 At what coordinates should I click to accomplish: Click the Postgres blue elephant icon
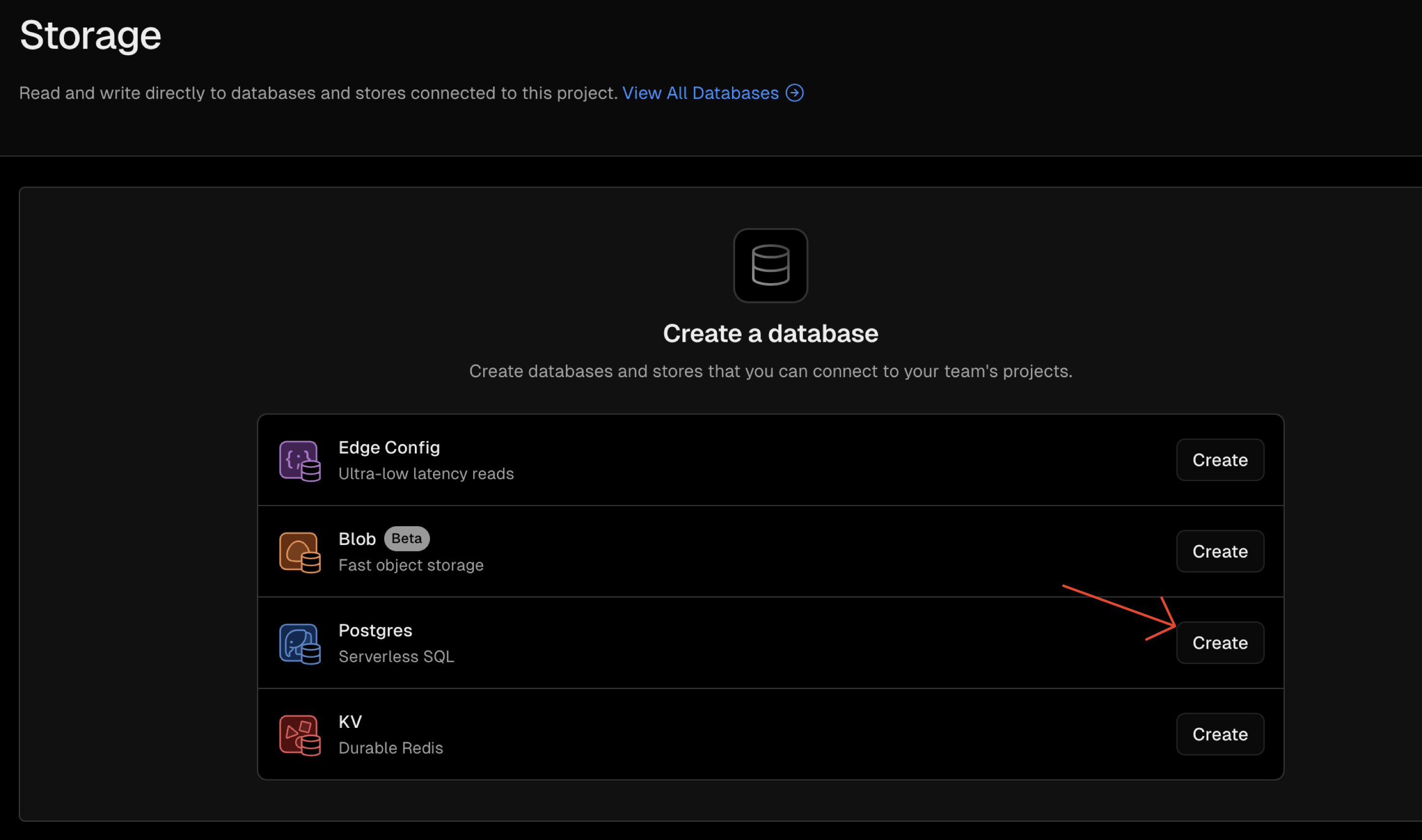[x=300, y=644]
